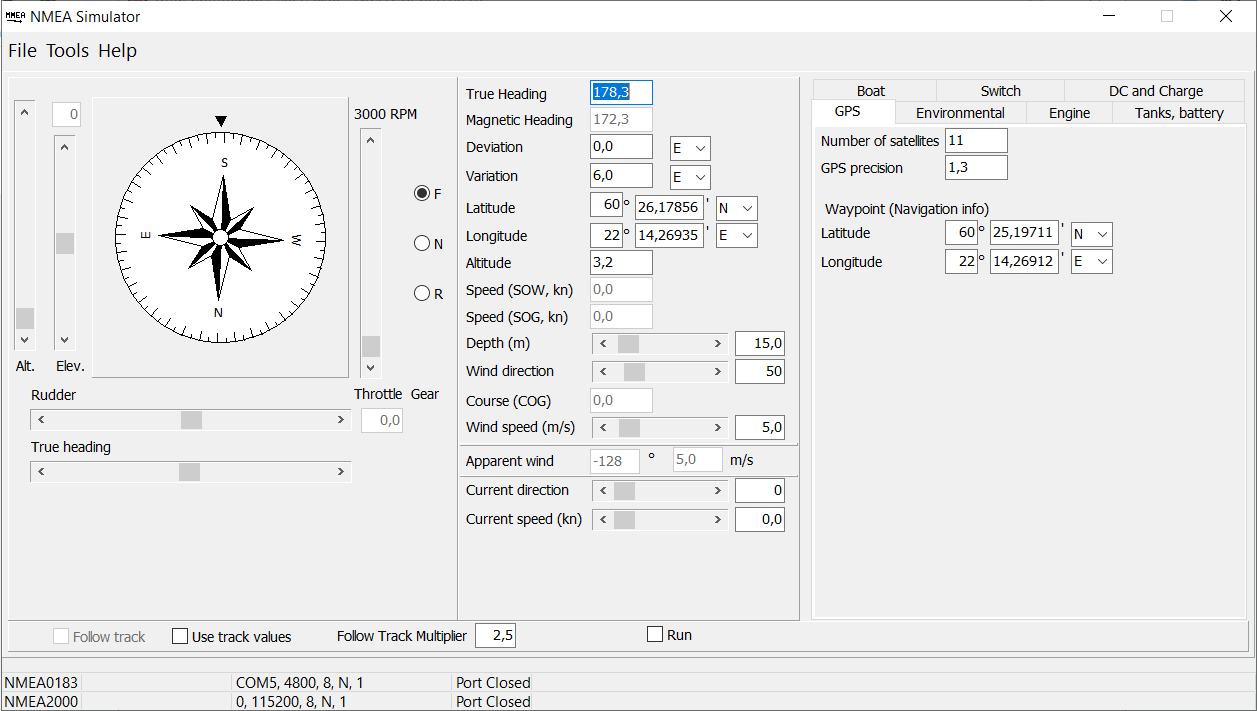Select the Switch panel tab

click(x=999, y=90)
